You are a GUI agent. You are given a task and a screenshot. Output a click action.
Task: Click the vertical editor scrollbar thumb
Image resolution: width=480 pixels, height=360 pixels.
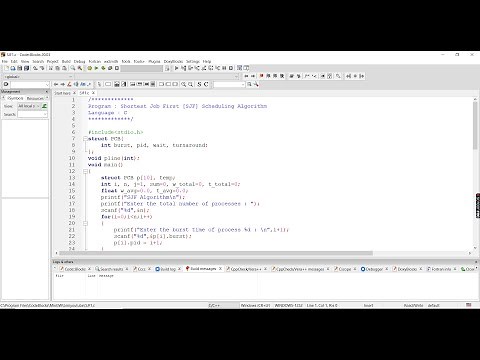475,125
